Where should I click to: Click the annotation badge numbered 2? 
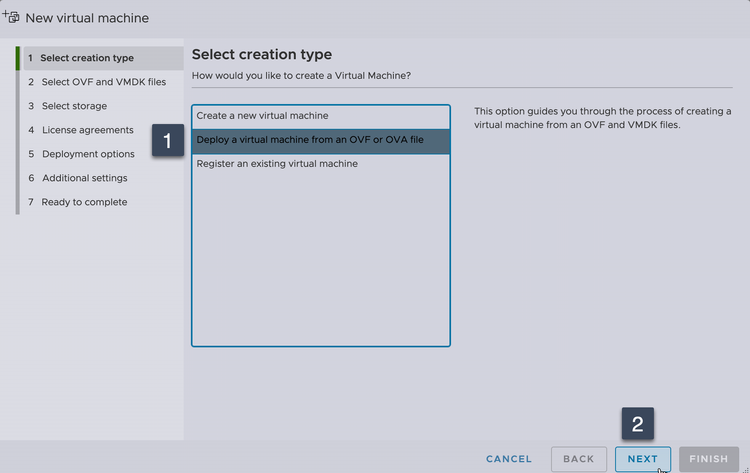click(638, 424)
